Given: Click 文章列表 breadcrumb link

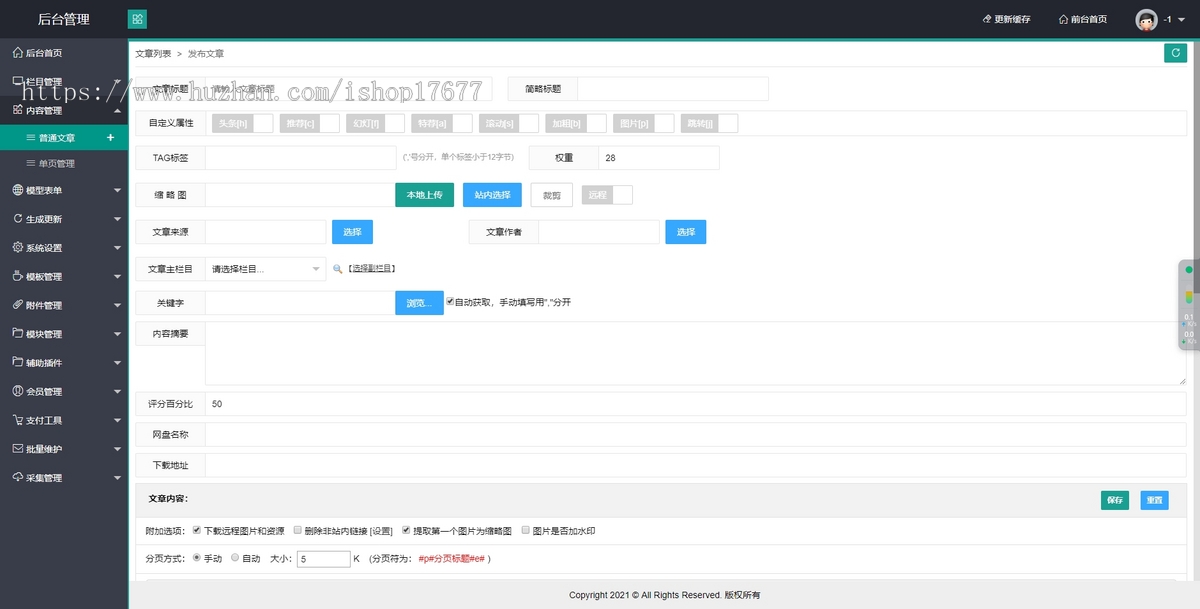Looking at the screenshot, I should 153,53.
